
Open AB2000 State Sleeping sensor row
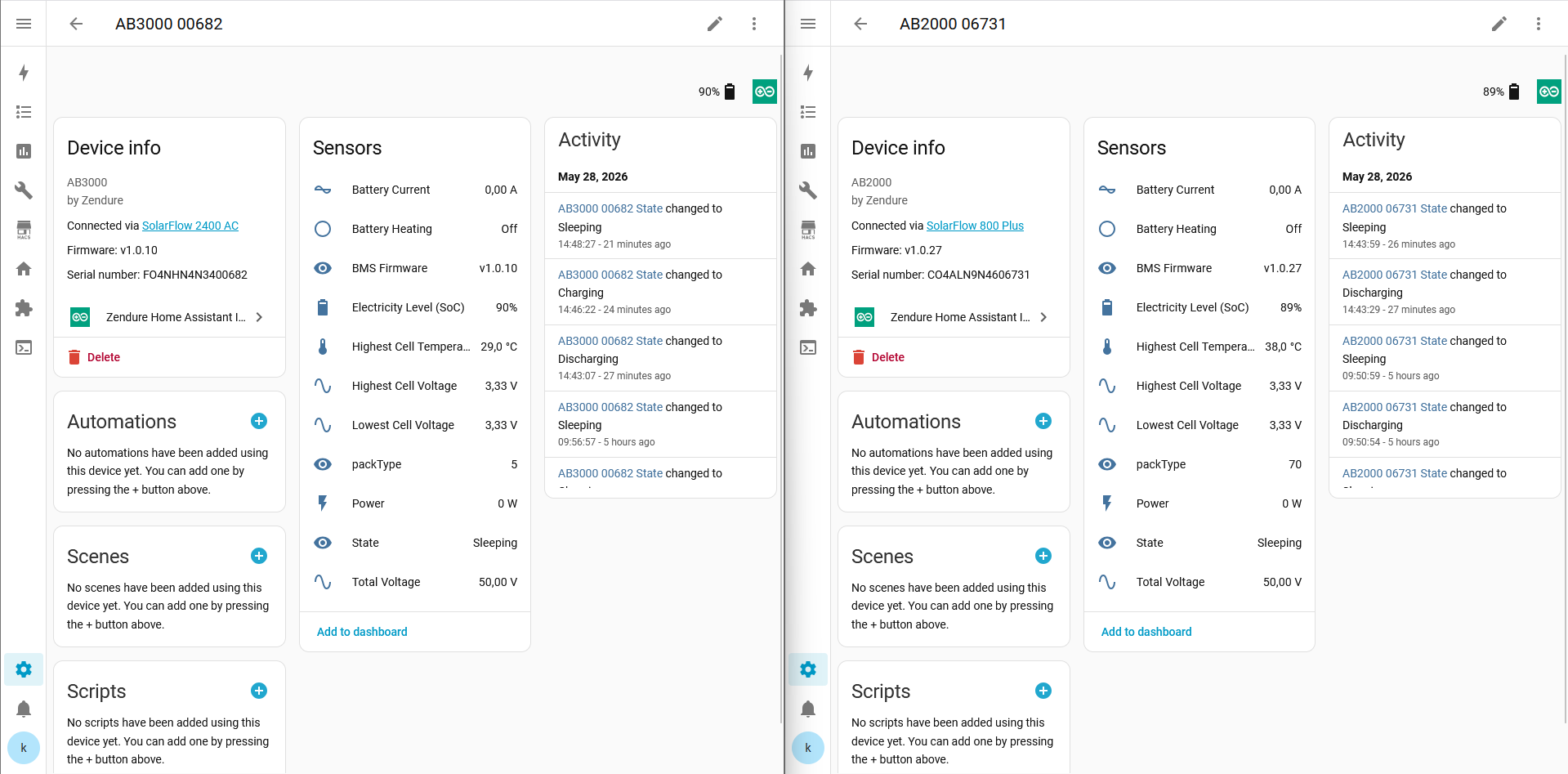[x=1199, y=543]
